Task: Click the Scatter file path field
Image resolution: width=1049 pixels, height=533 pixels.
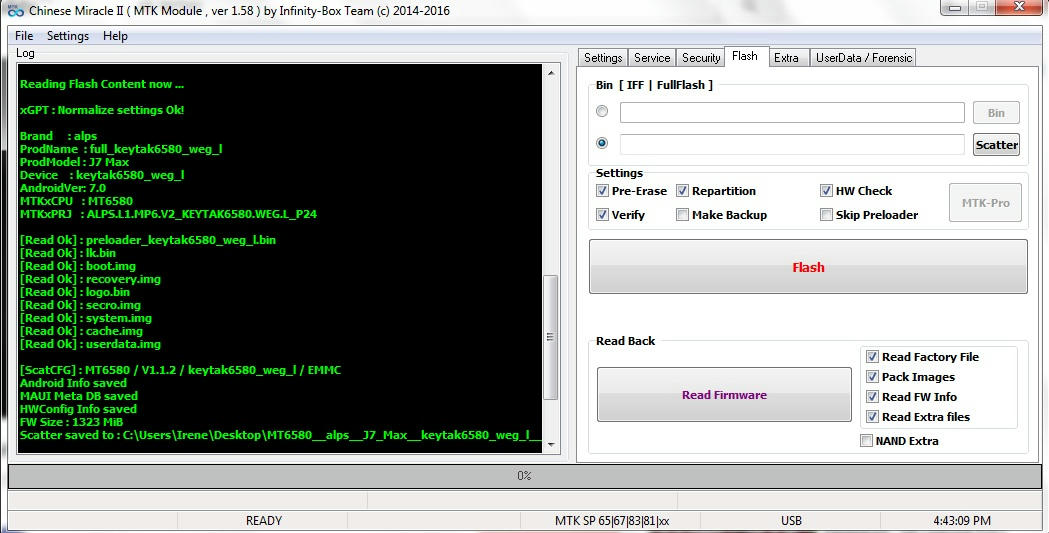Action: tap(792, 144)
